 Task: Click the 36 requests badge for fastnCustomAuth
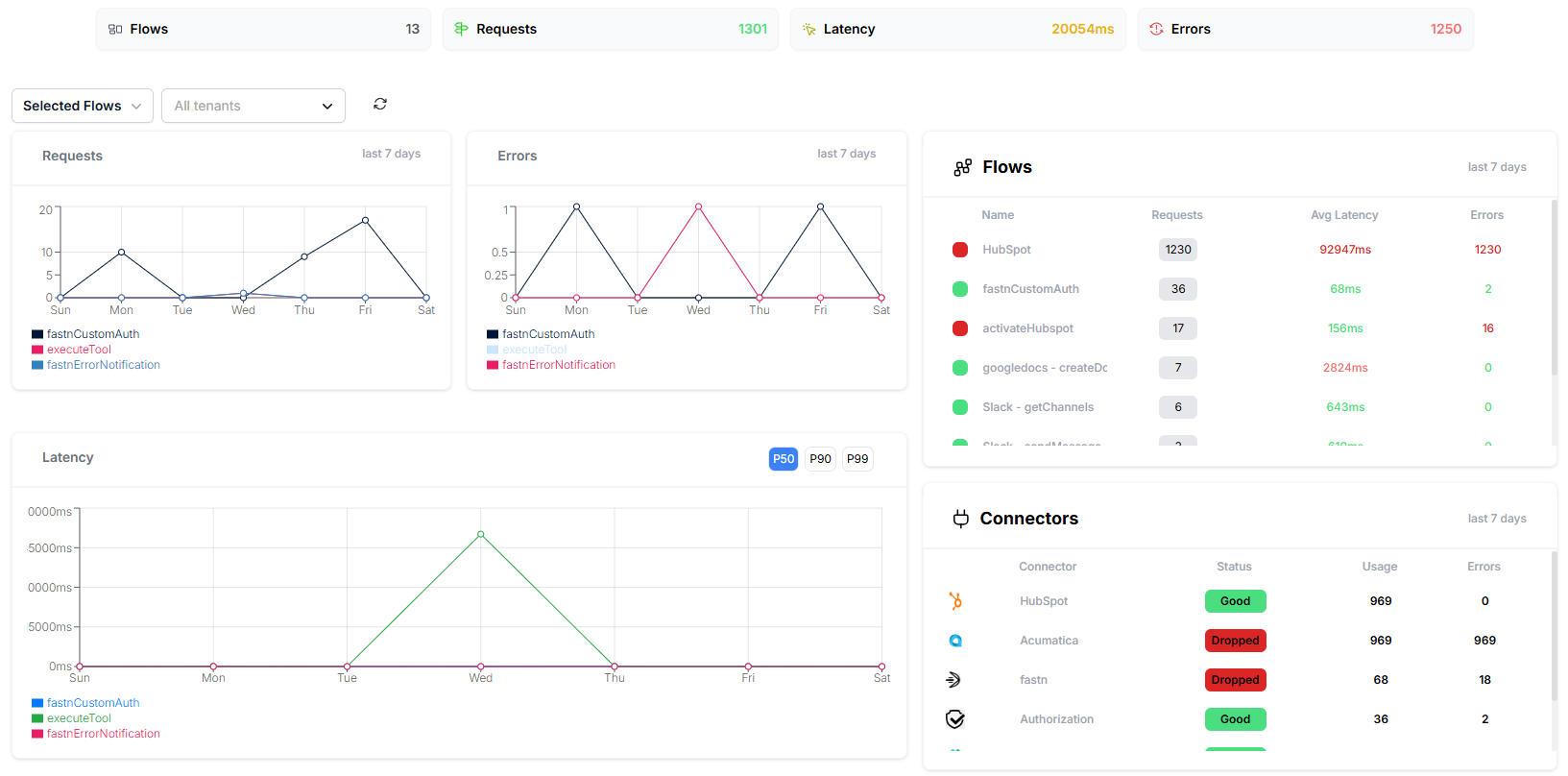1178,289
